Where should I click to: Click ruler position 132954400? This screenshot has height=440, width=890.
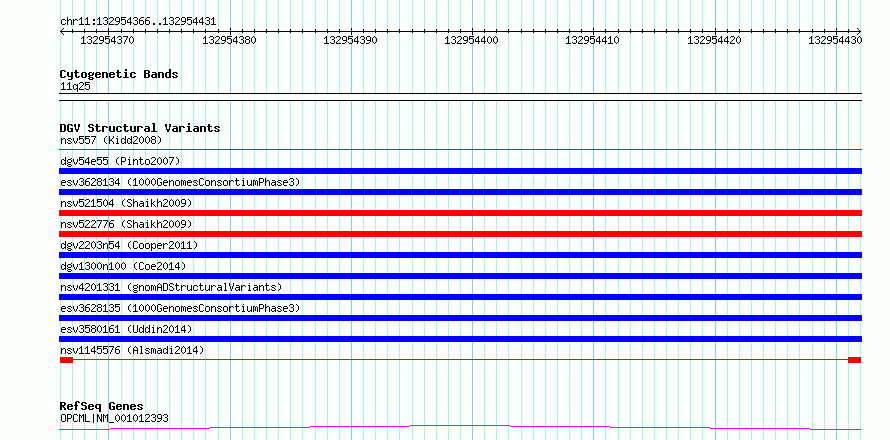point(472,40)
